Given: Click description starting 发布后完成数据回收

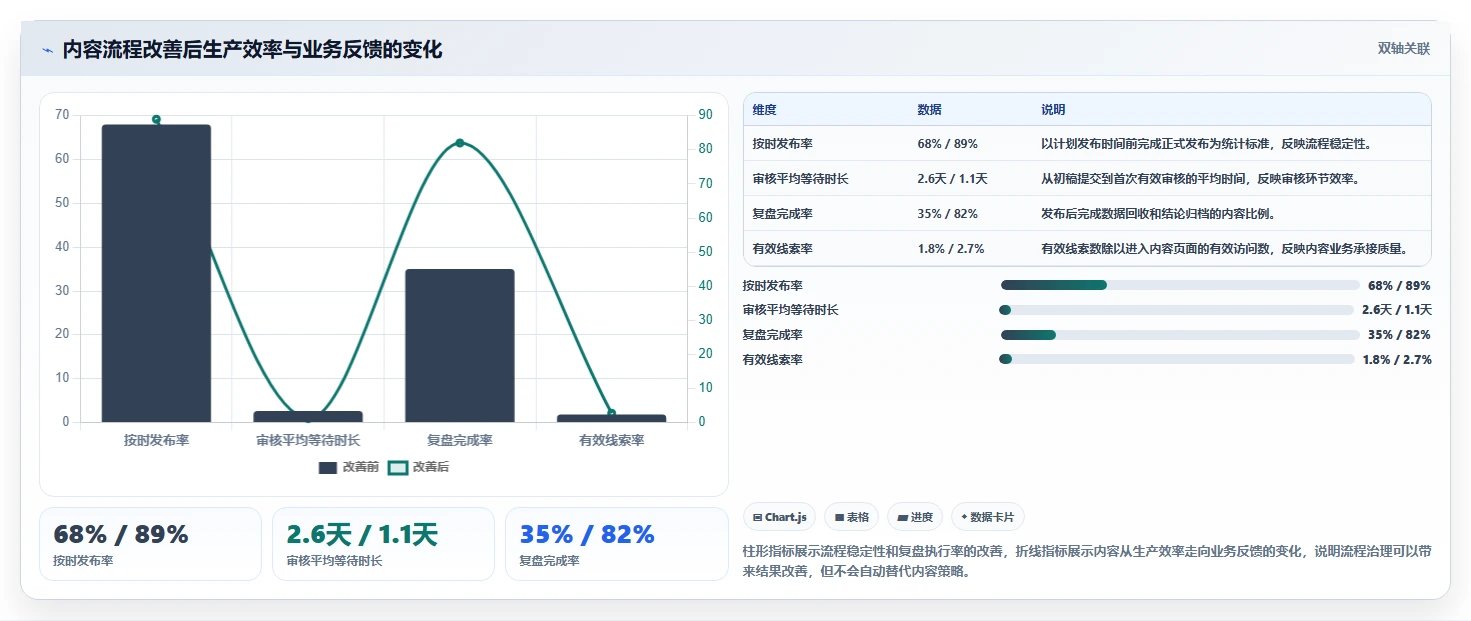Looking at the screenshot, I should coord(1157,214).
